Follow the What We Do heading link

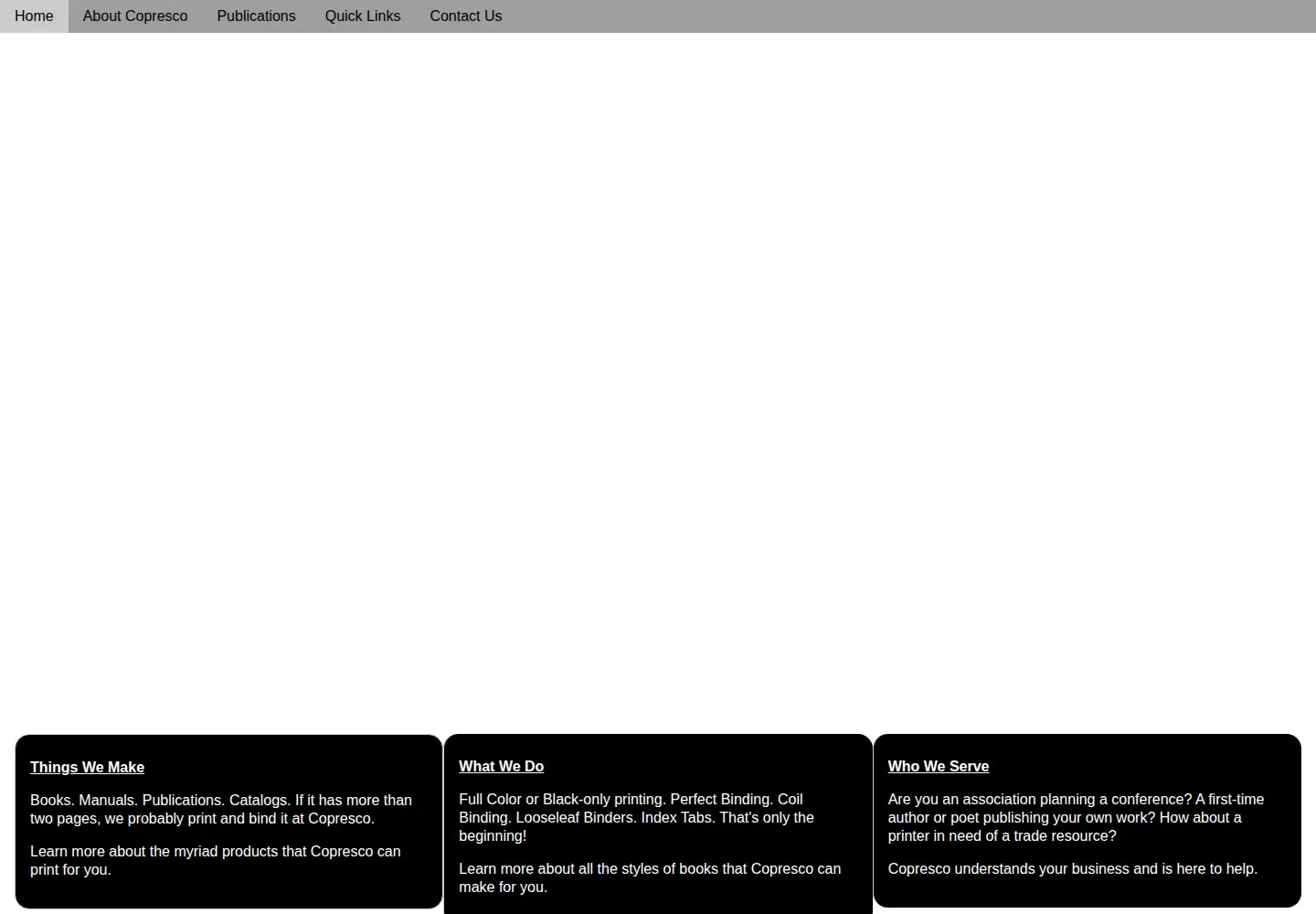[x=501, y=767]
